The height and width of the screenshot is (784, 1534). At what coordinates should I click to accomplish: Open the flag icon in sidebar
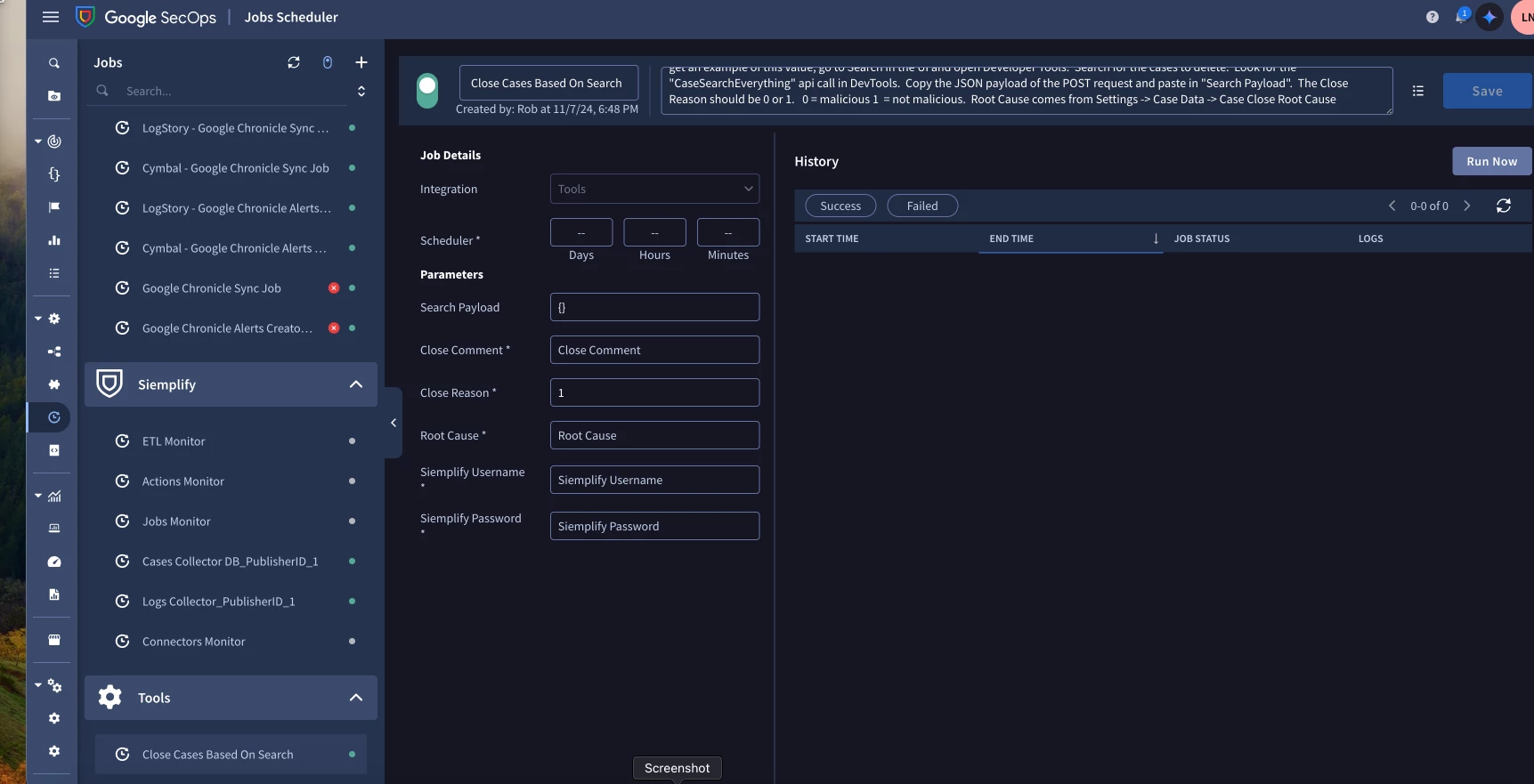coord(54,207)
